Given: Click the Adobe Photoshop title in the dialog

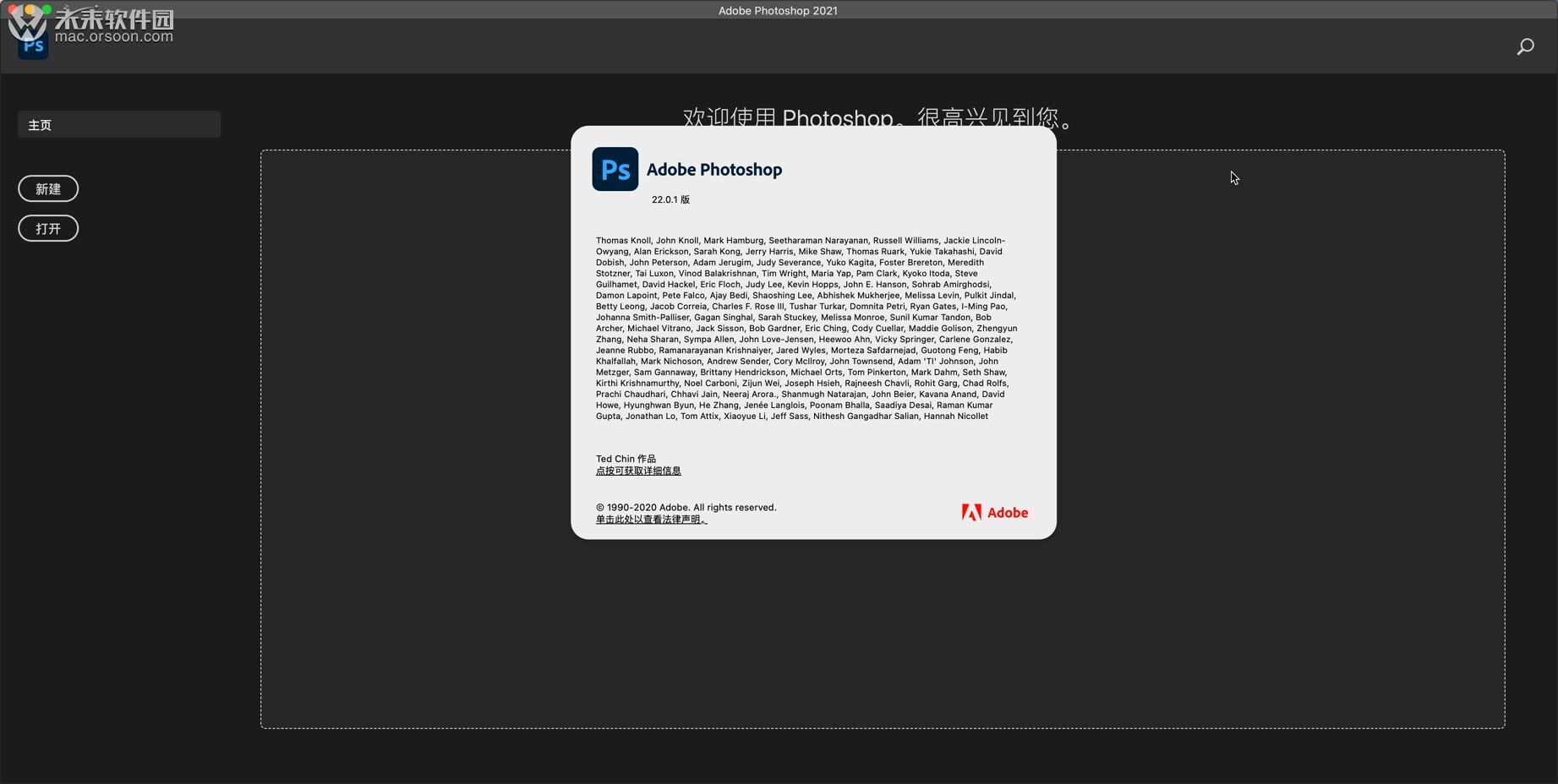Looking at the screenshot, I should click(x=714, y=169).
